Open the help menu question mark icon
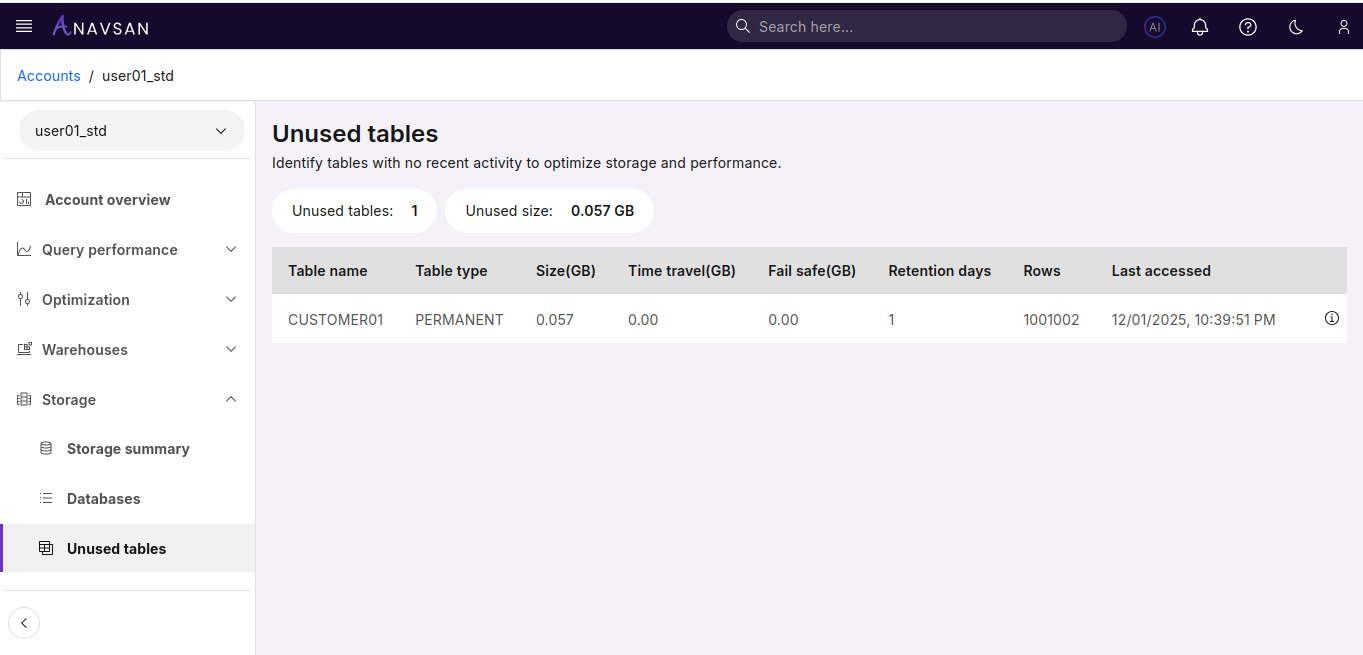This screenshot has width=1363, height=655. point(1248,27)
